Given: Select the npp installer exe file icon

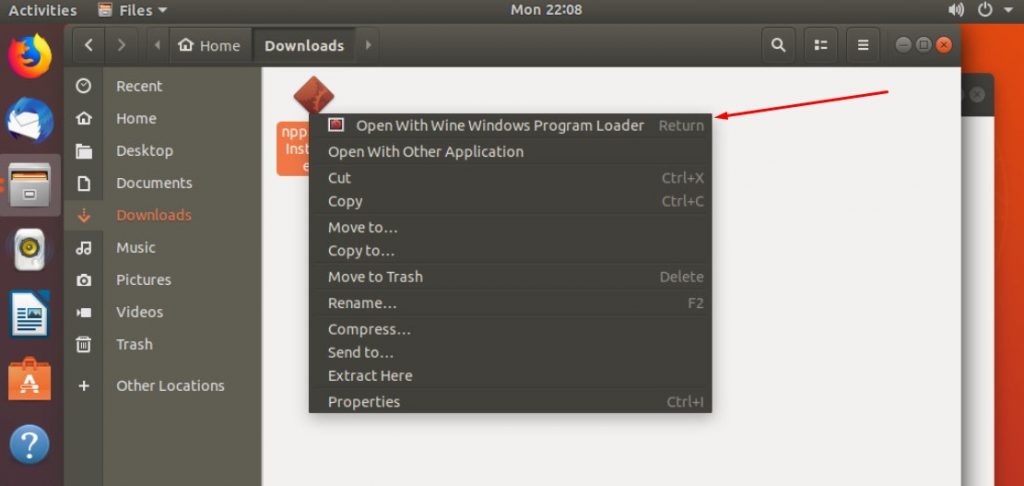Looking at the screenshot, I should tap(313, 95).
